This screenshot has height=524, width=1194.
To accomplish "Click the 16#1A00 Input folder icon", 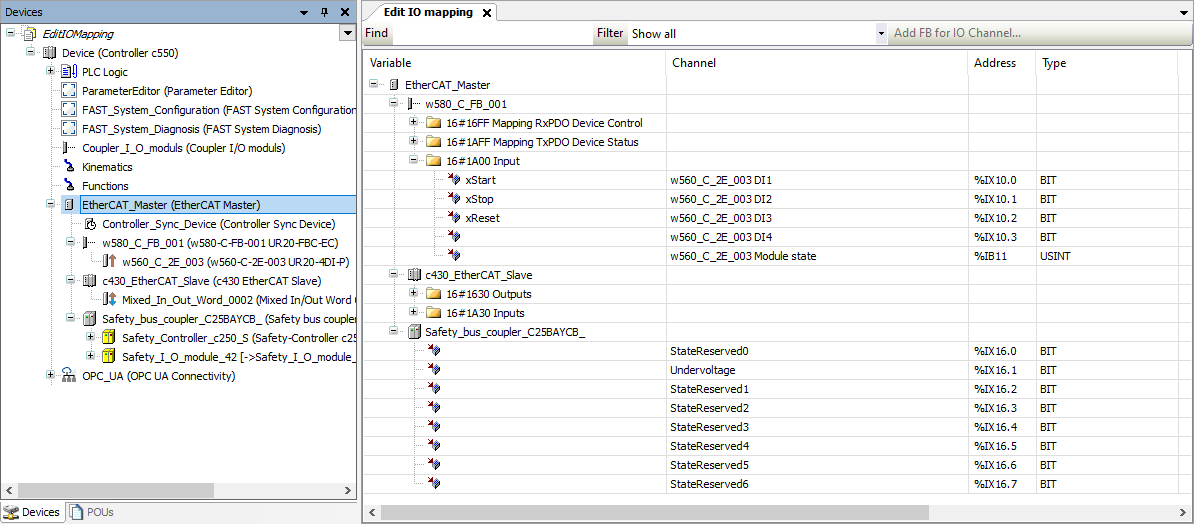I will (x=434, y=161).
